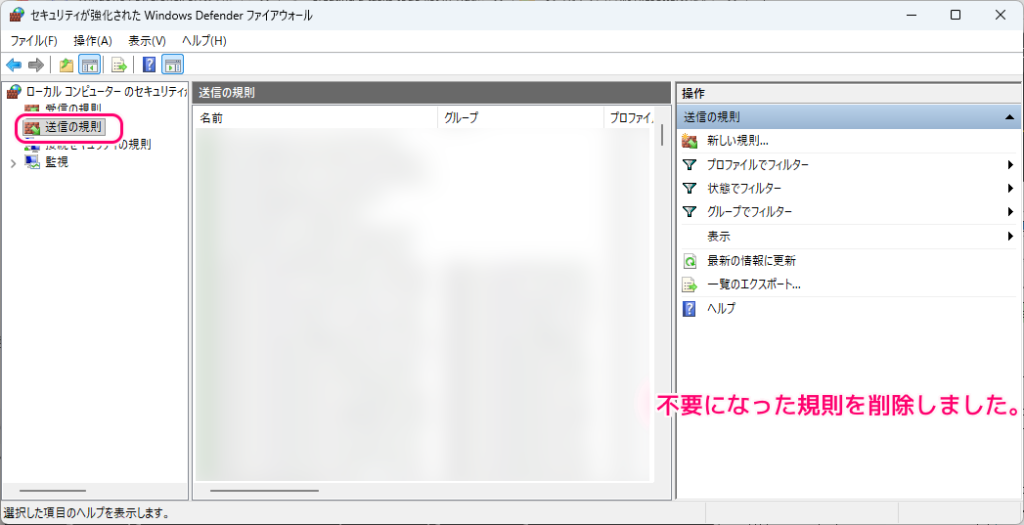The height and width of the screenshot is (525, 1024).
Task: Click the export icon beside 一覧のエクスポート
Action: [x=689, y=285]
